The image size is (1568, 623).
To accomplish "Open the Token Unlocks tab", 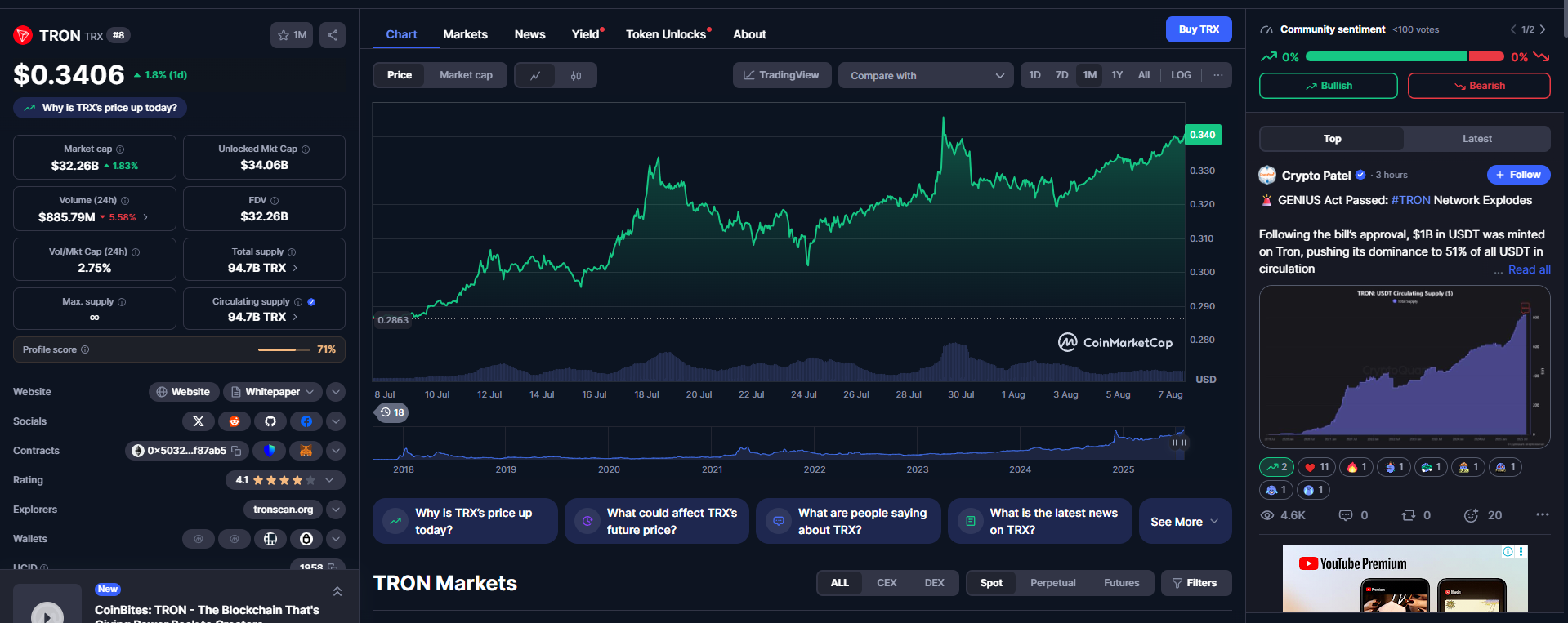I will (x=667, y=34).
